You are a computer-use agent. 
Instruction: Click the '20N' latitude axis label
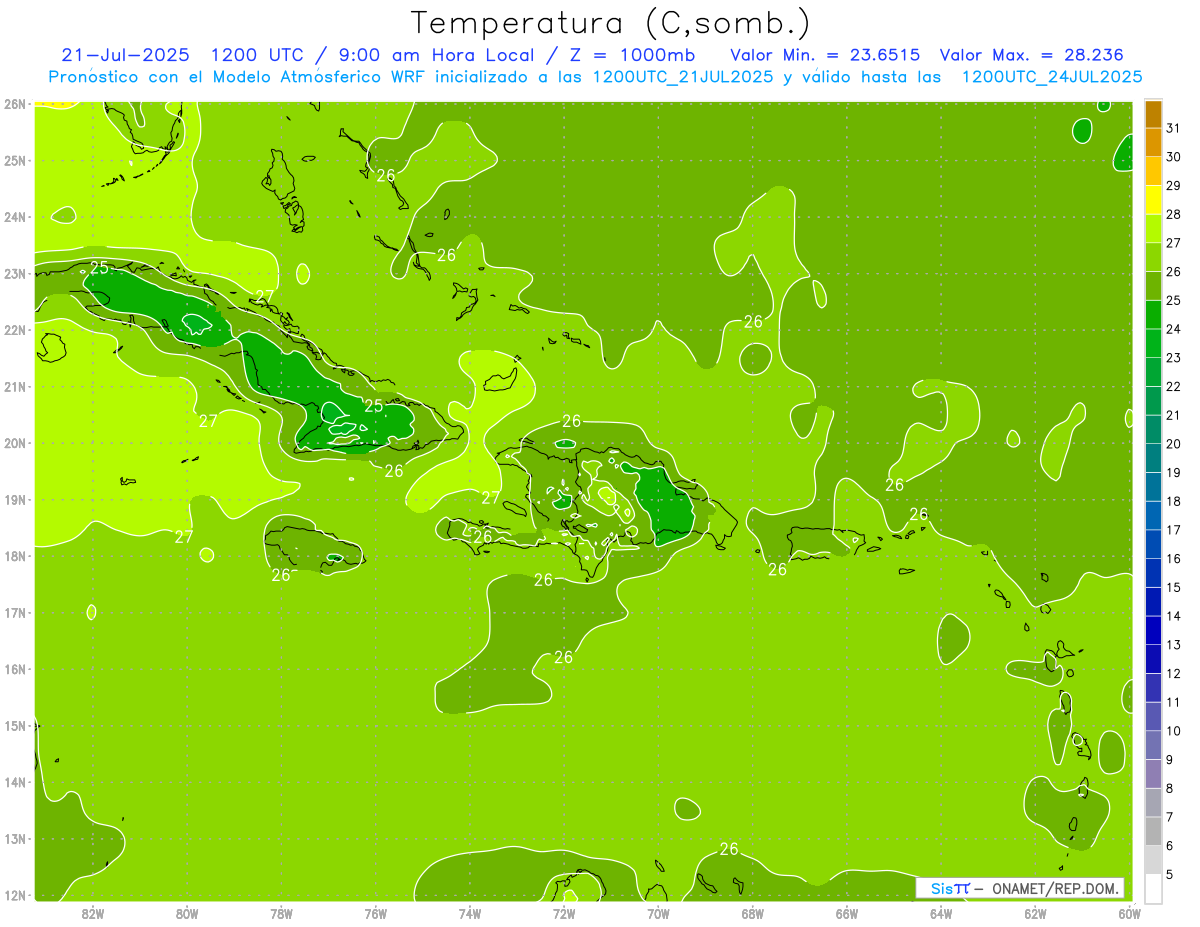click(14, 443)
